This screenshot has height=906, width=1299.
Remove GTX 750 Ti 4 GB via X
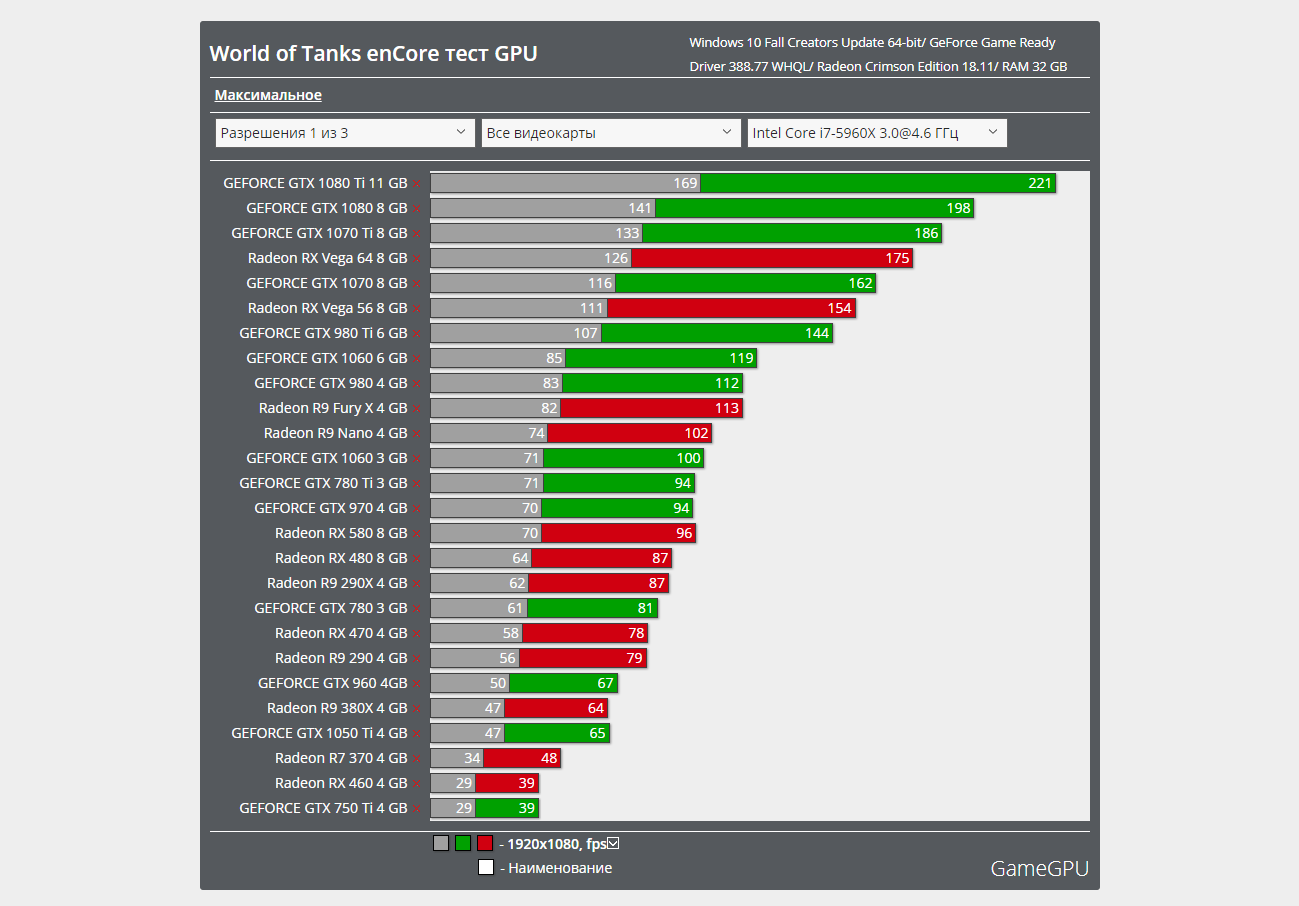pos(416,809)
